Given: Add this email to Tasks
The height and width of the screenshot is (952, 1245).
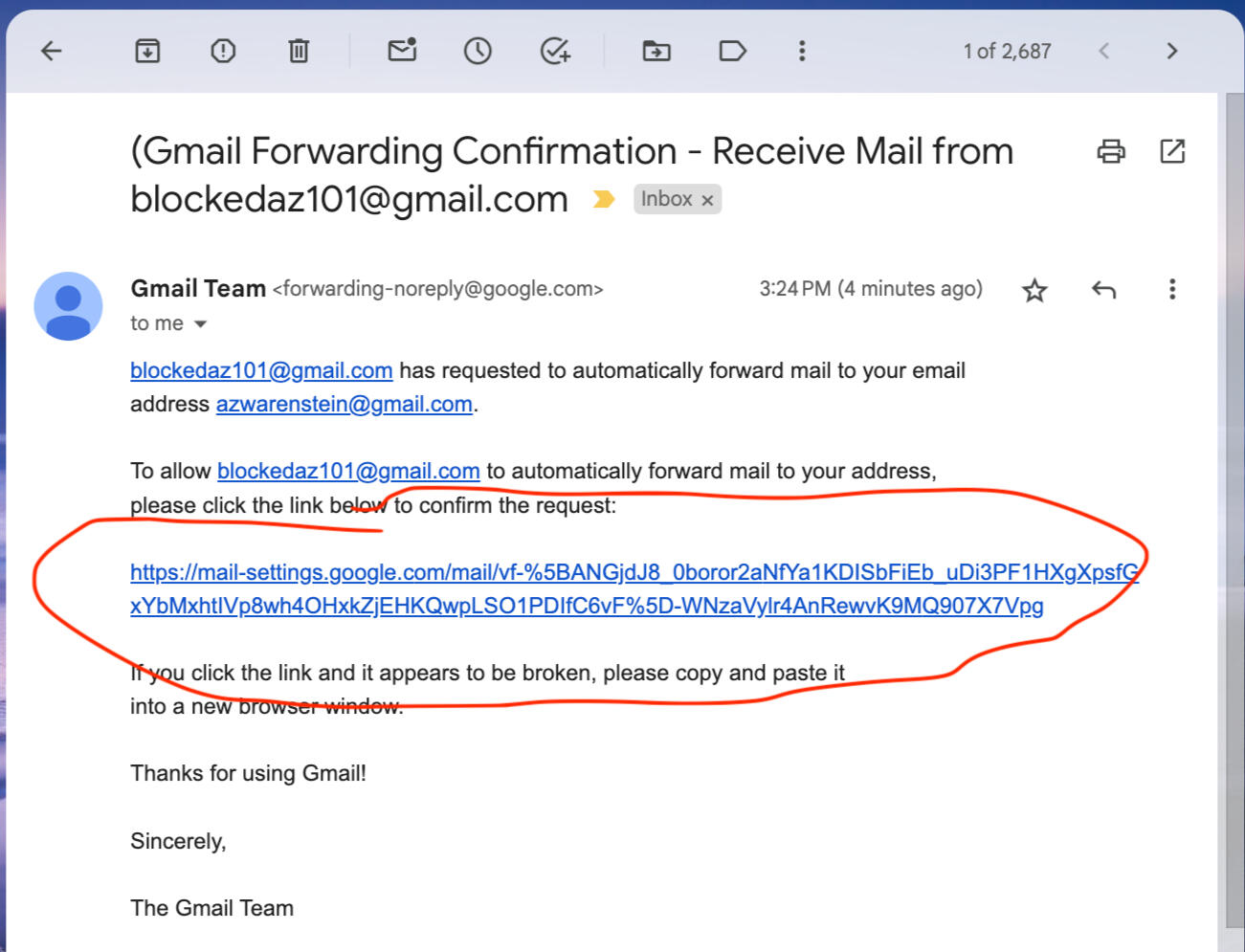Looking at the screenshot, I should [555, 51].
